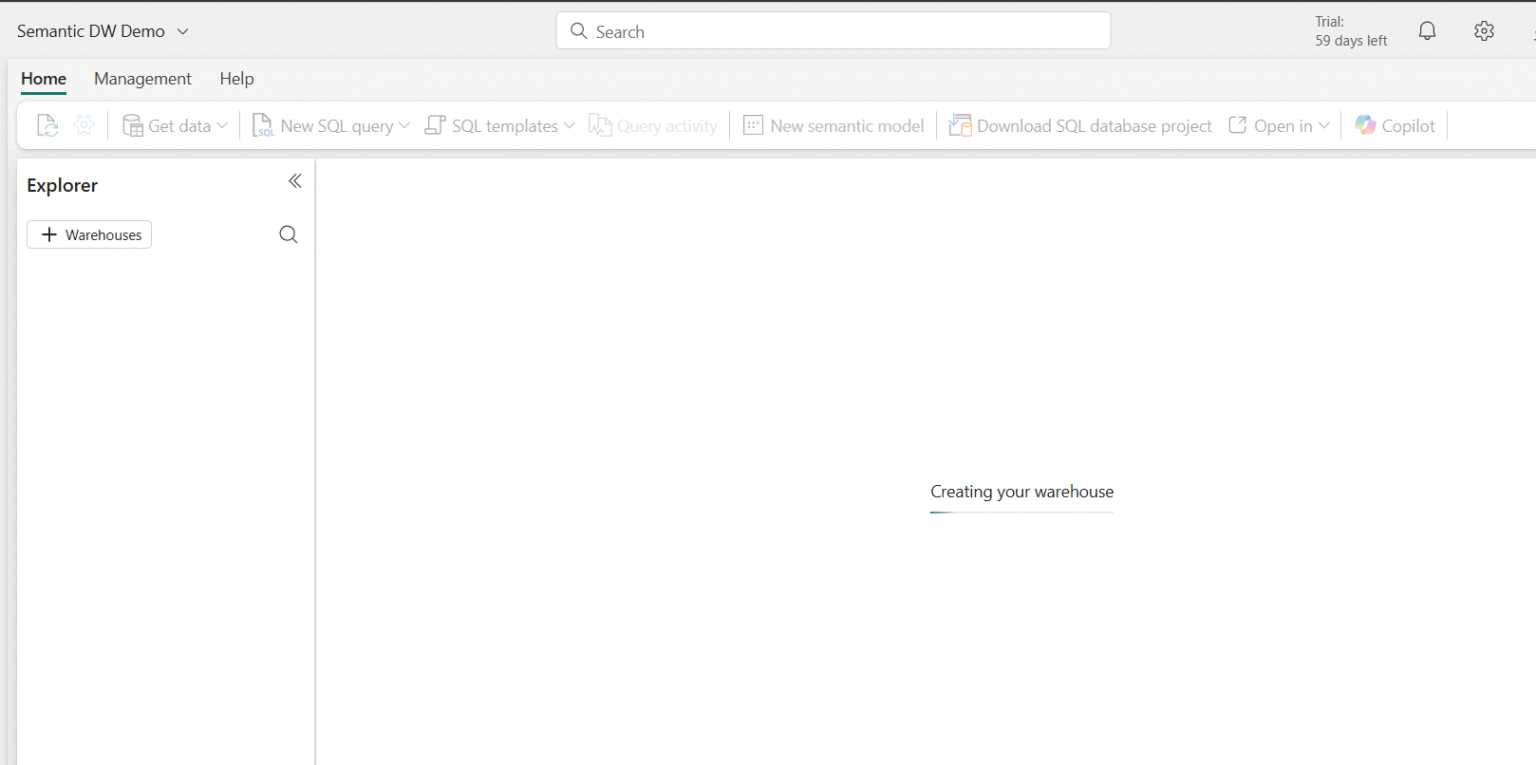Click Download SQL database project

(x=1080, y=126)
